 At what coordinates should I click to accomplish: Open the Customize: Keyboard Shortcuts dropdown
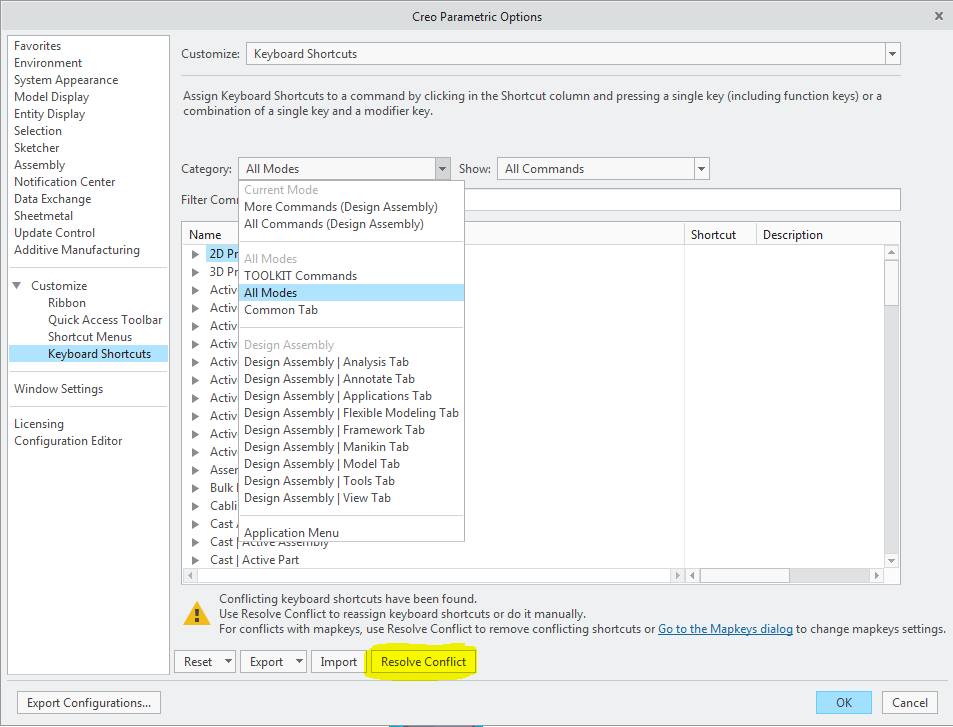(891, 54)
